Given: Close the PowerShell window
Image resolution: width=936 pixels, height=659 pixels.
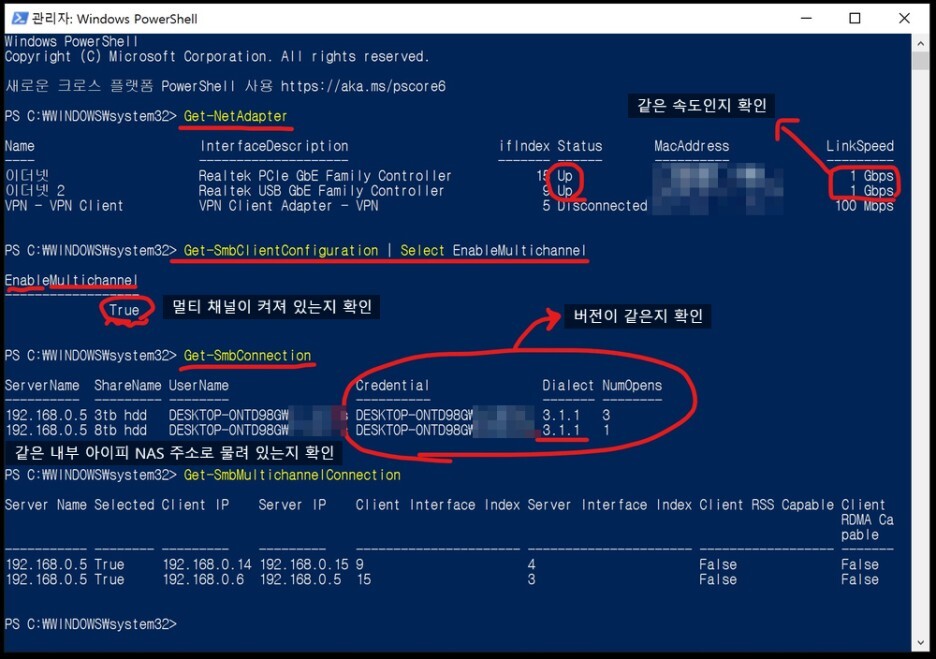Looking at the screenshot, I should point(904,19).
